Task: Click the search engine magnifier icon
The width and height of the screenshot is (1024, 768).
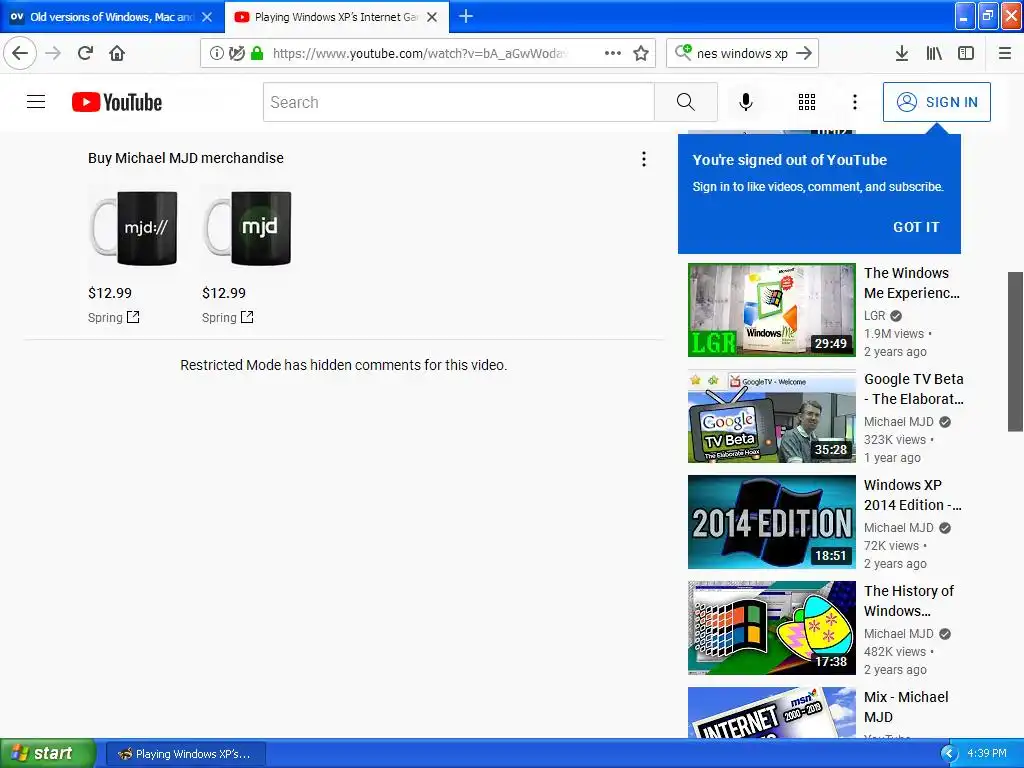Action: 682,52
